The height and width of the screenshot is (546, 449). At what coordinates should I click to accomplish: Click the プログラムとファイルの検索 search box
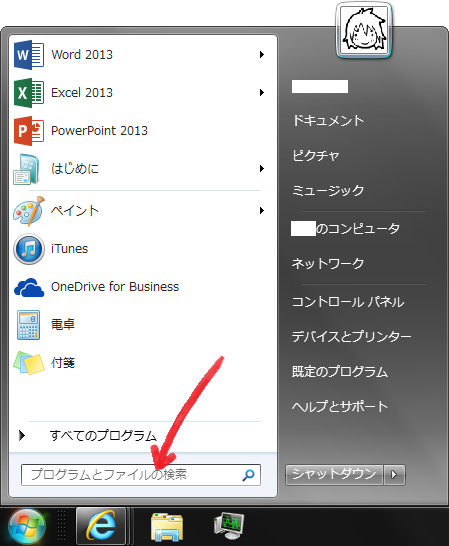tap(141, 475)
